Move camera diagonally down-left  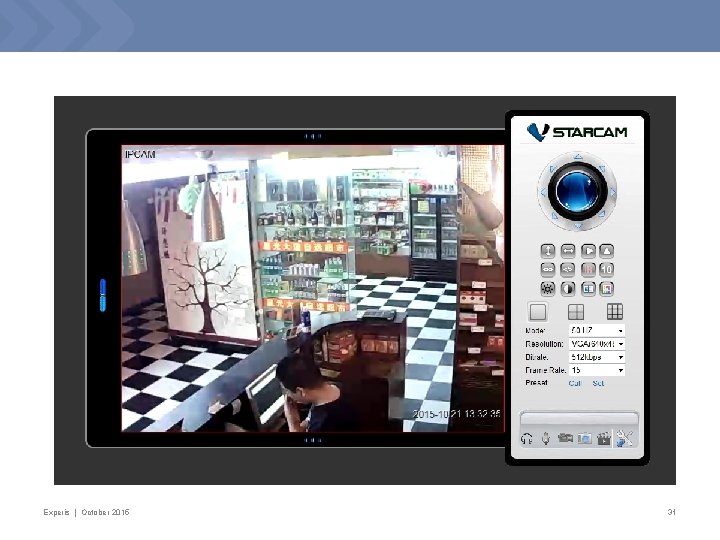pos(554,215)
